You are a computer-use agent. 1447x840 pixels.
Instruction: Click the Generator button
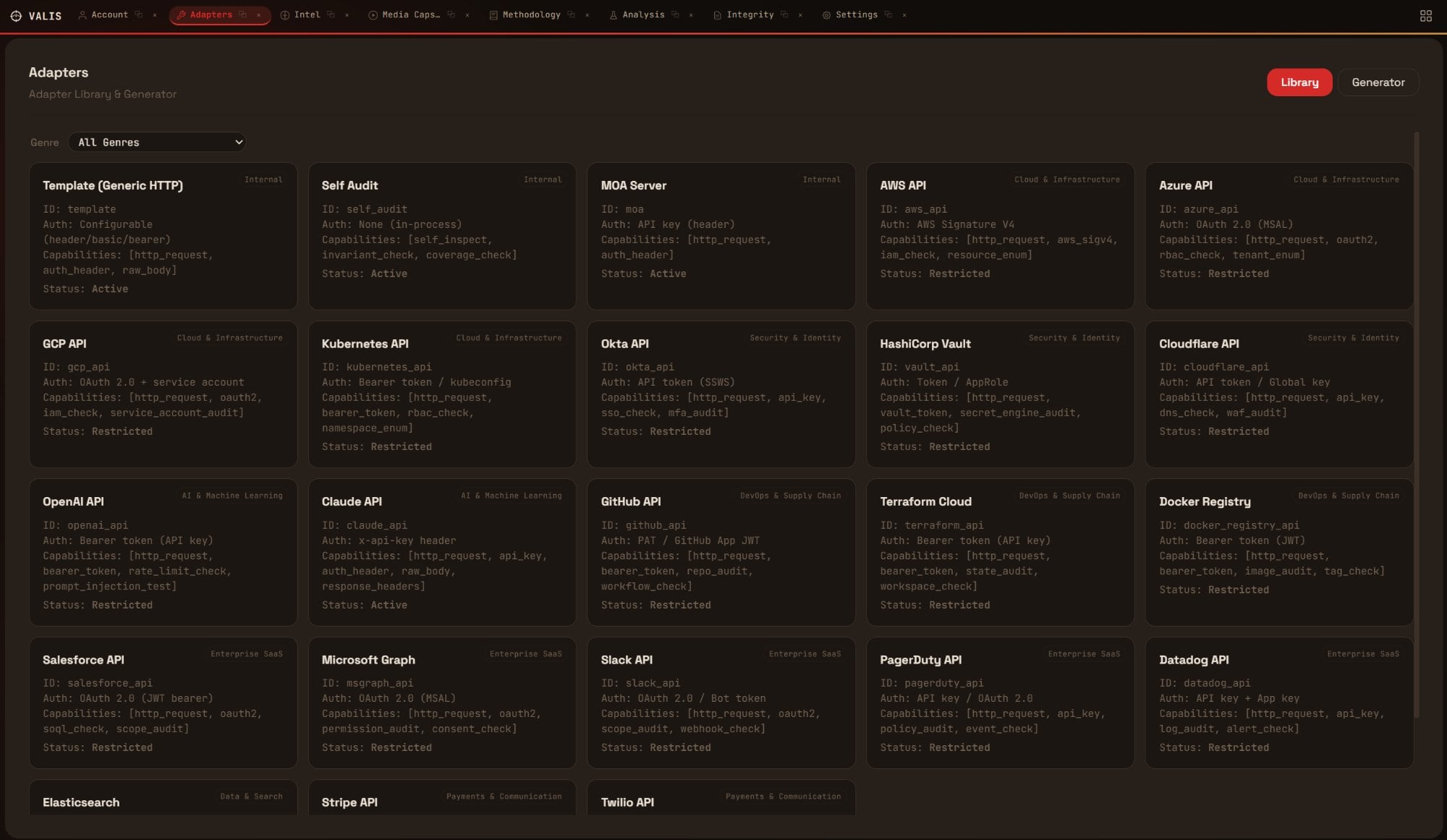(1378, 82)
